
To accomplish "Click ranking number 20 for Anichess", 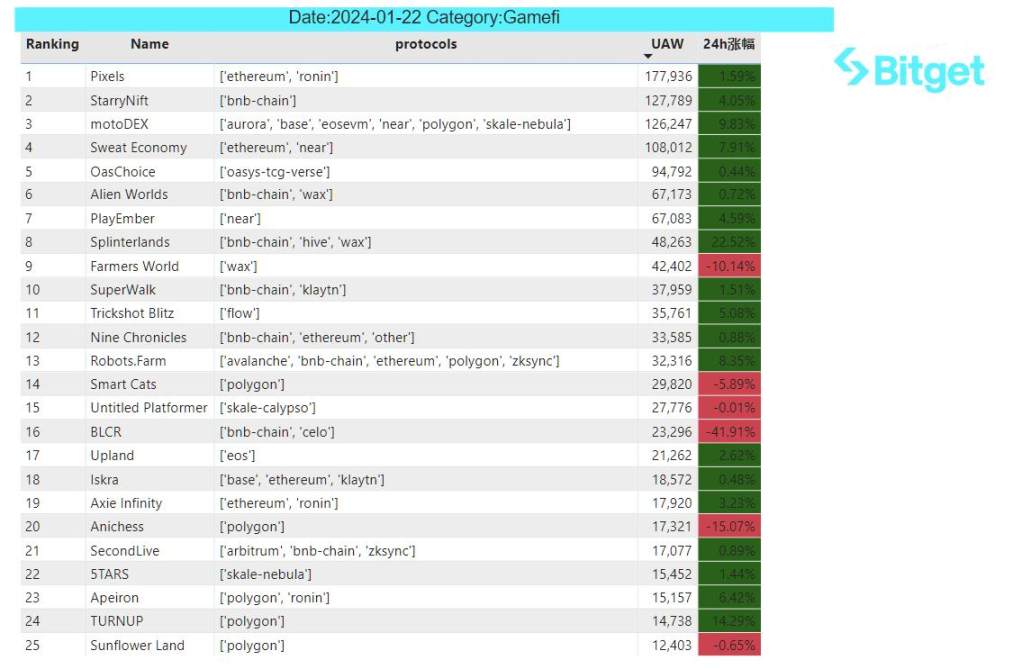I will pyautogui.click(x=34, y=527).
